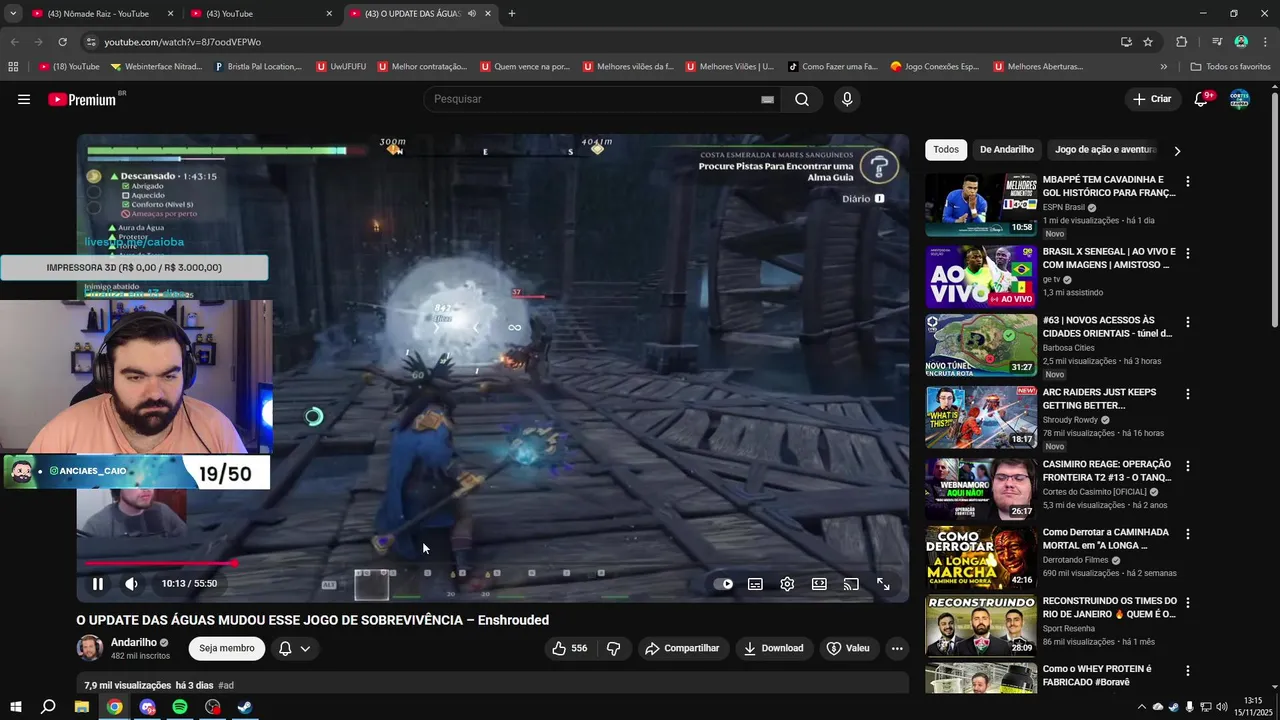Open options for ARC Raiders video
Screen dimensions: 1280x720
[1188, 394]
